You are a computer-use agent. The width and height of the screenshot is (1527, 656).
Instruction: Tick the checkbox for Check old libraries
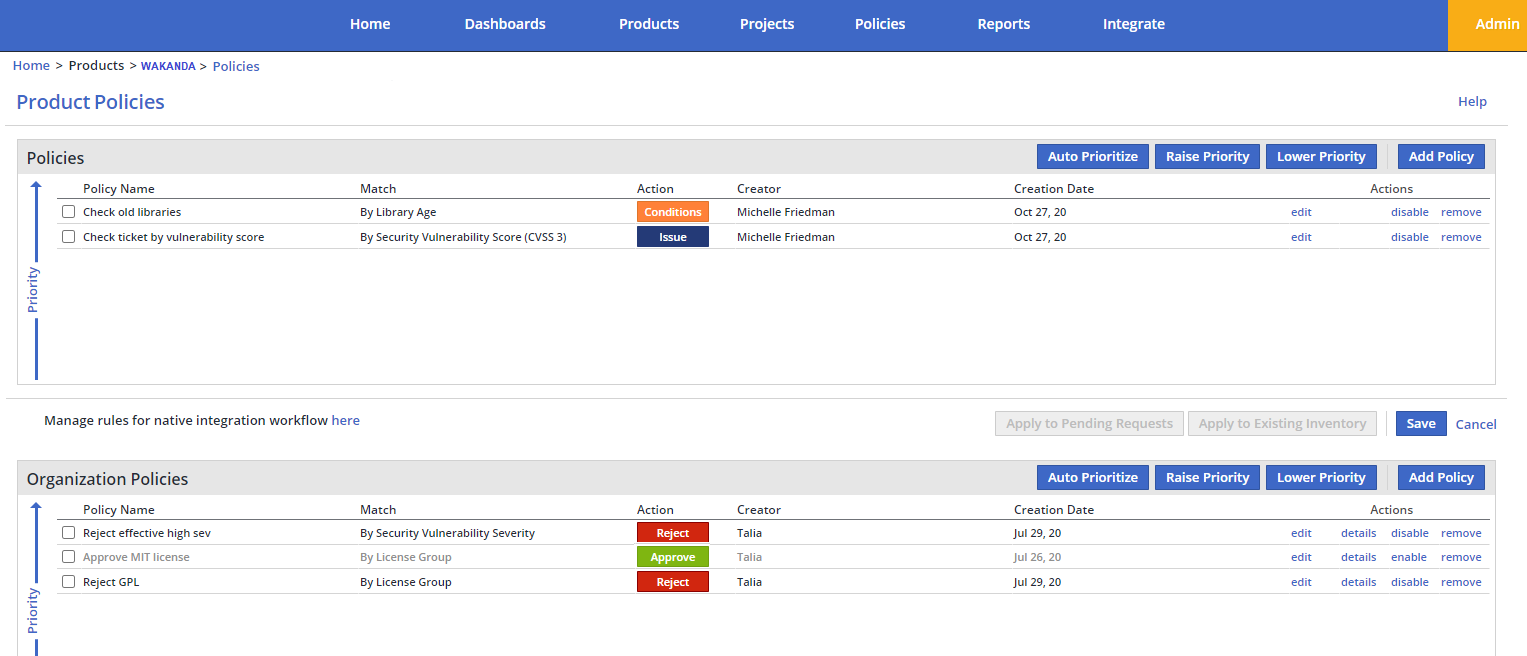[x=69, y=212]
